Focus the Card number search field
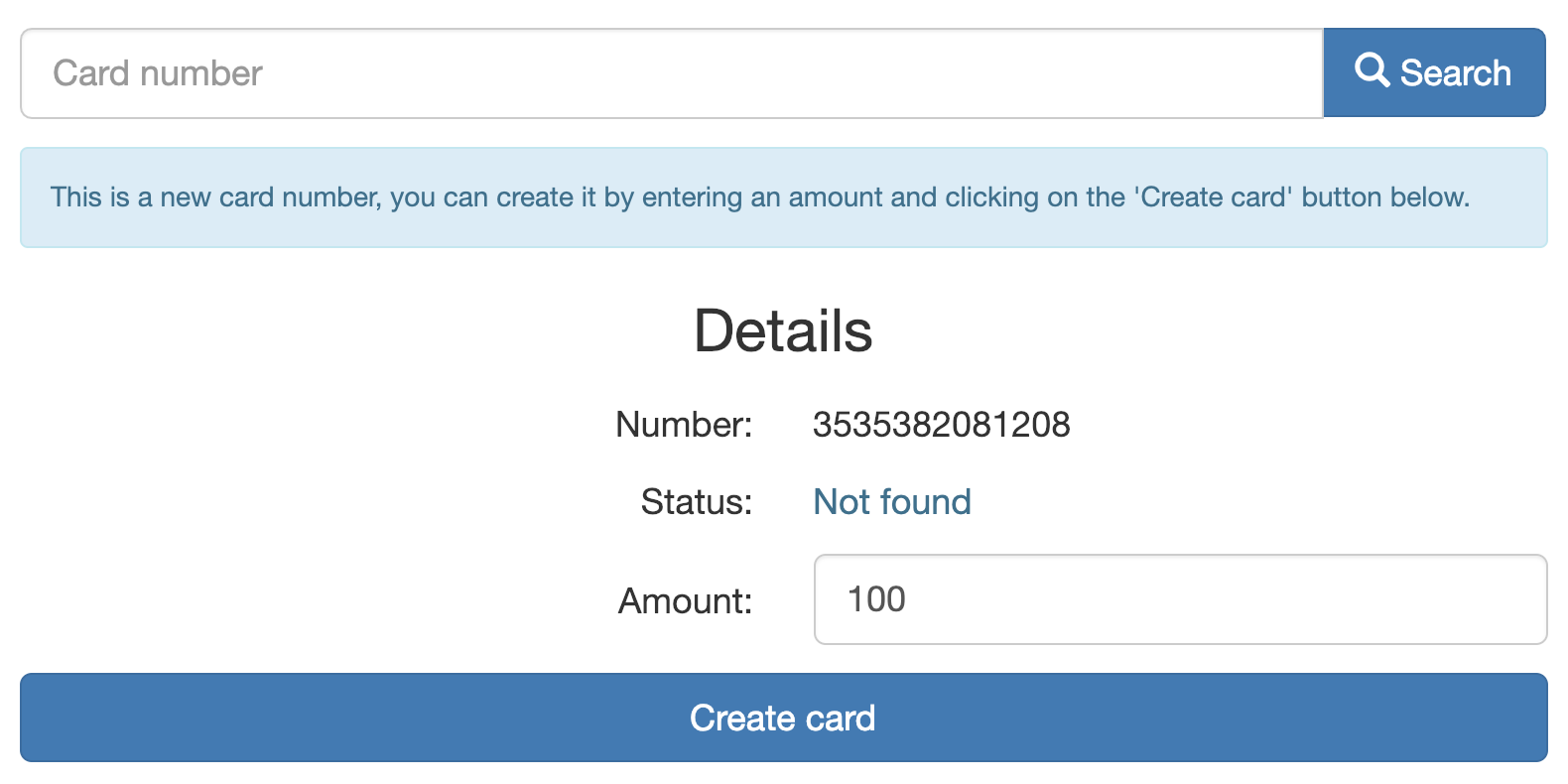The width and height of the screenshot is (1568, 784). tap(671, 73)
